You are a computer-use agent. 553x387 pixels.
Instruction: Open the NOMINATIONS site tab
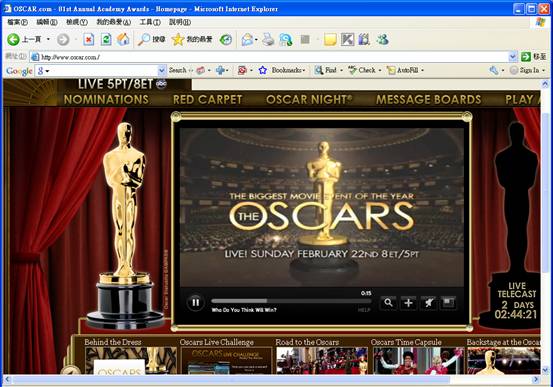click(x=106, y=99)
